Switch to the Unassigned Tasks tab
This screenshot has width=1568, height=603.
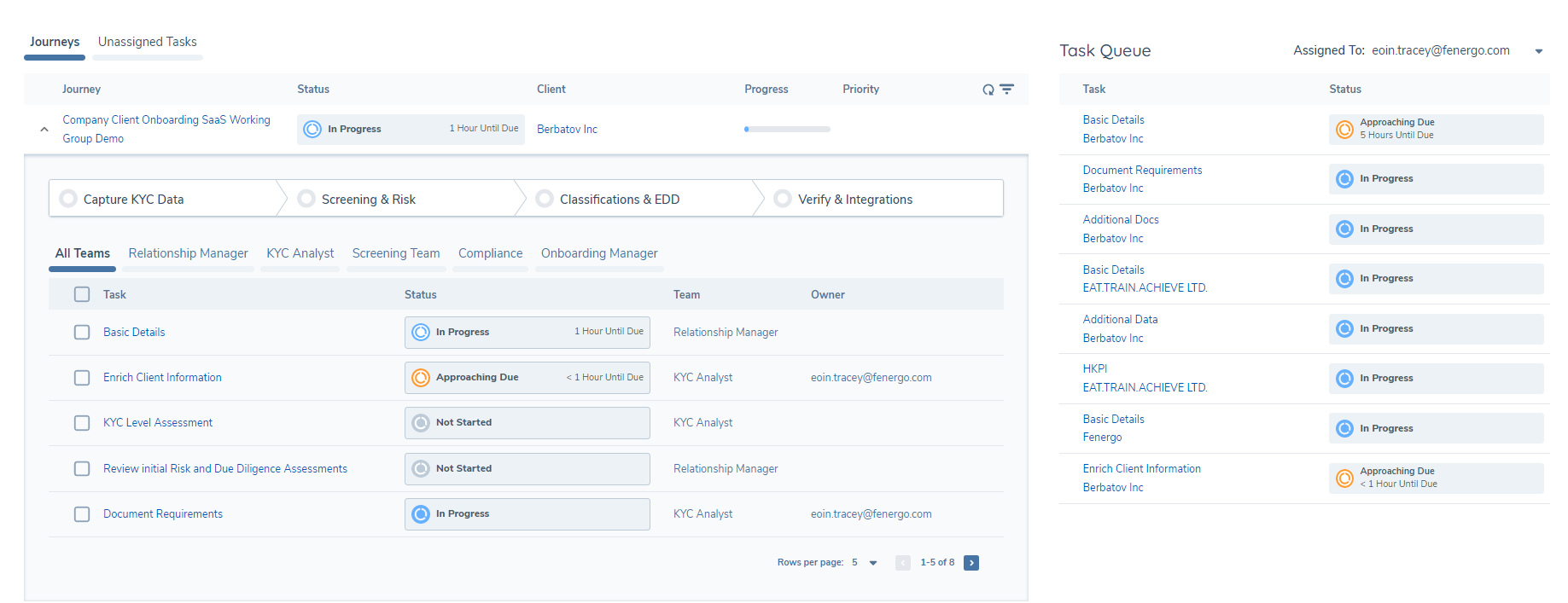pos(147,42)
